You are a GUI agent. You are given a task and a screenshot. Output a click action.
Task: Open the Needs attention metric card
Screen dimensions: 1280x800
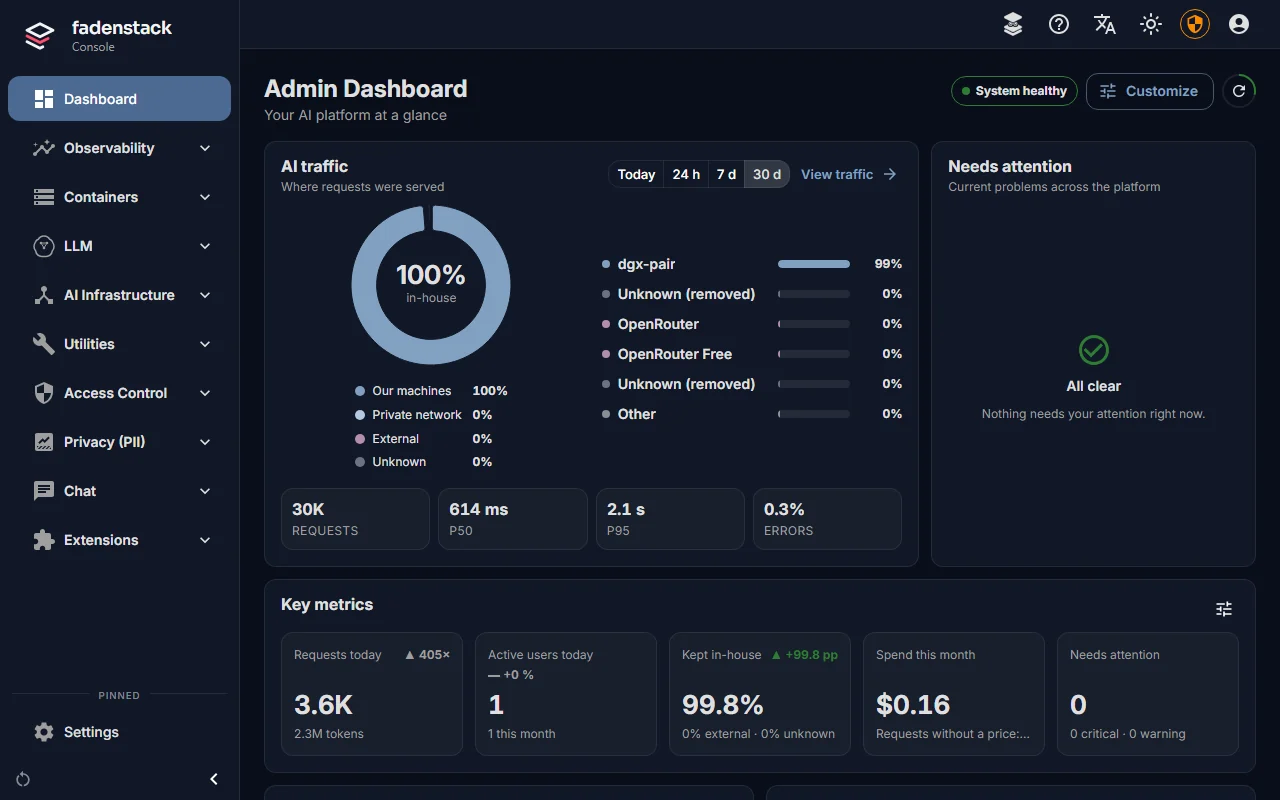[x=1148, y=693]
